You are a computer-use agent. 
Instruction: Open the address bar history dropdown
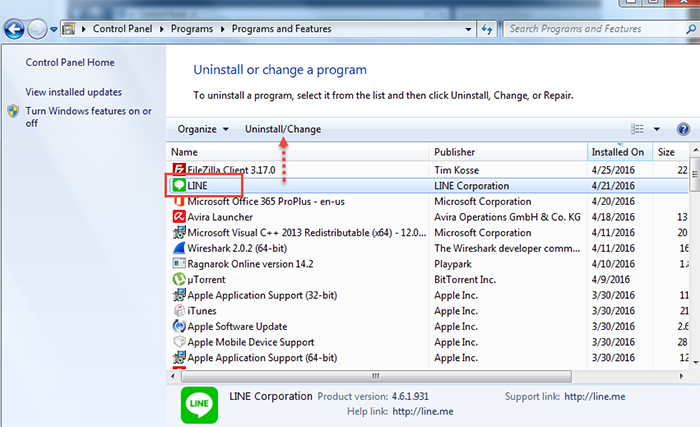click(468, 29)
